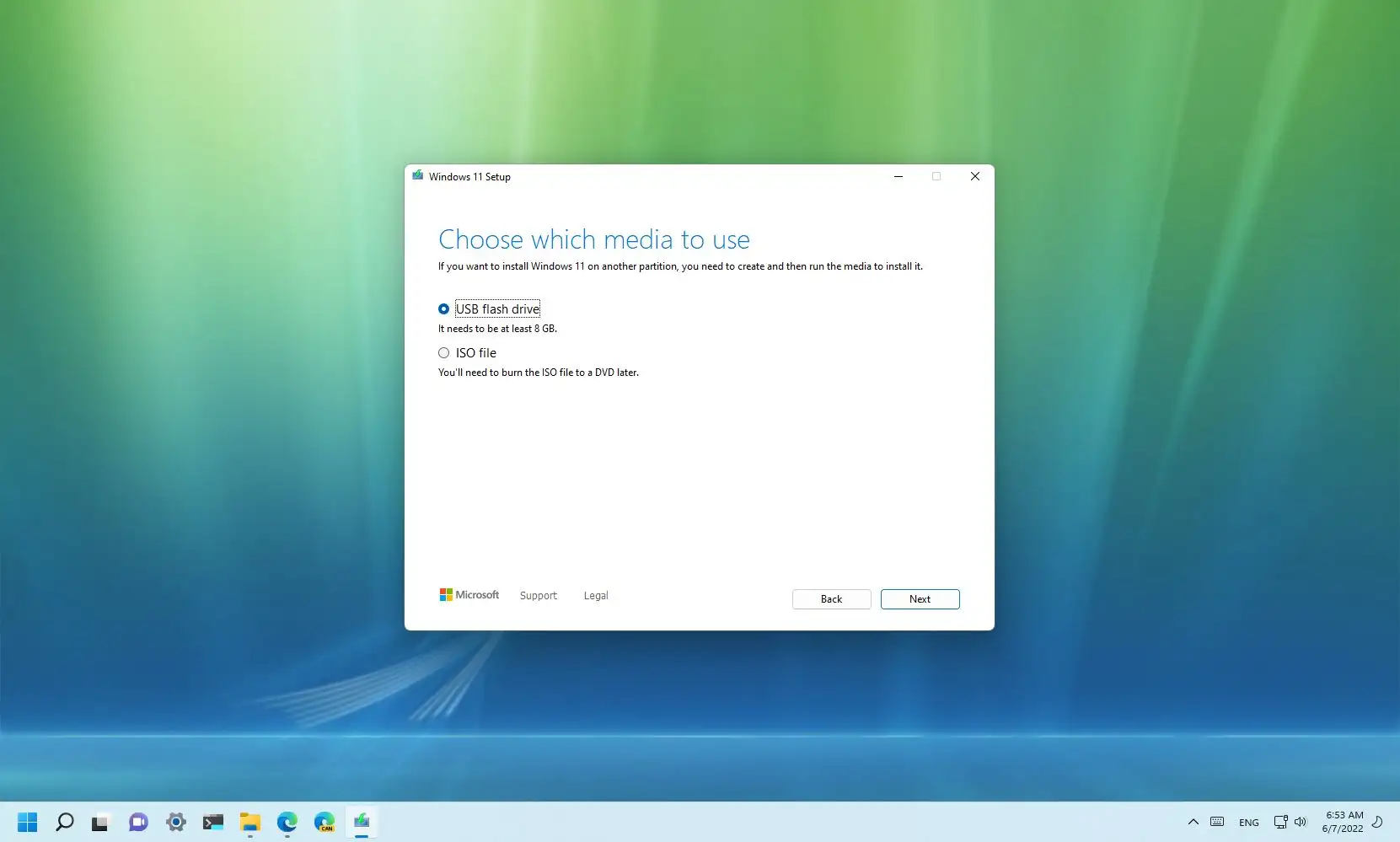This screenshot has height=842, width=1400.
Task: Open the Start menu
Action: [28, 822]
